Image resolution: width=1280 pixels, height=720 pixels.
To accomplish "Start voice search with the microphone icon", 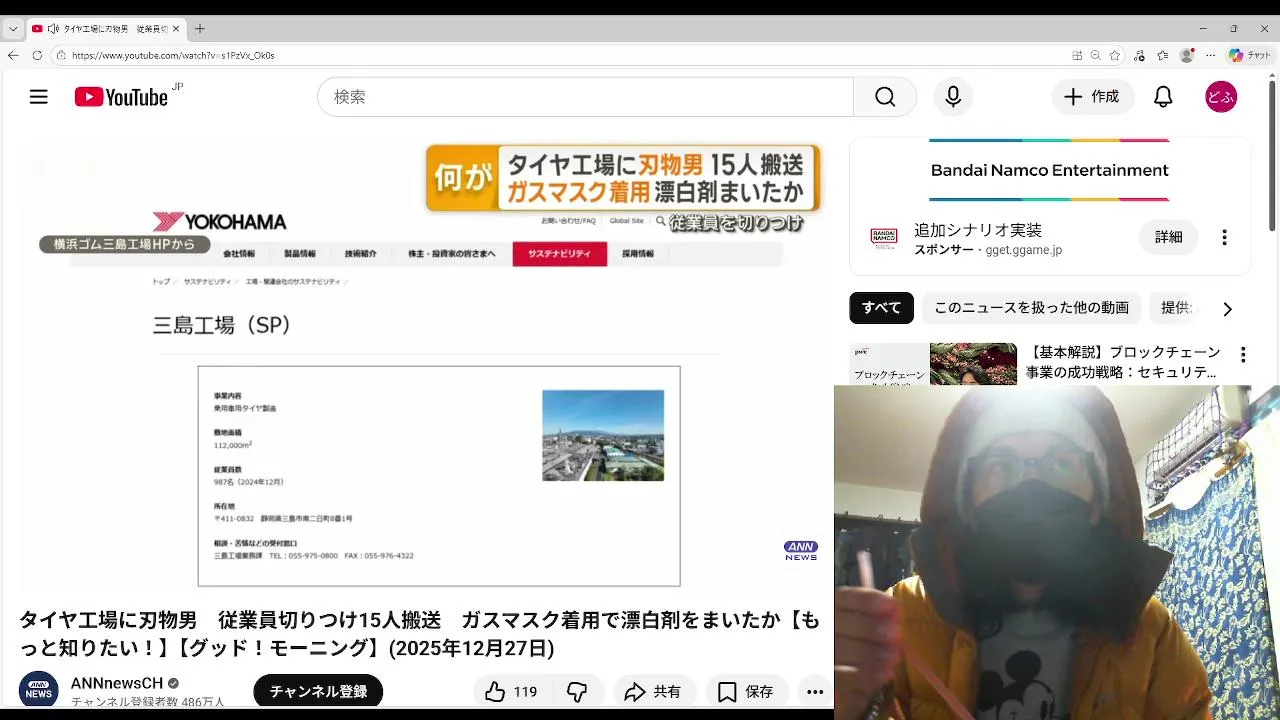I will click(953, 97).
